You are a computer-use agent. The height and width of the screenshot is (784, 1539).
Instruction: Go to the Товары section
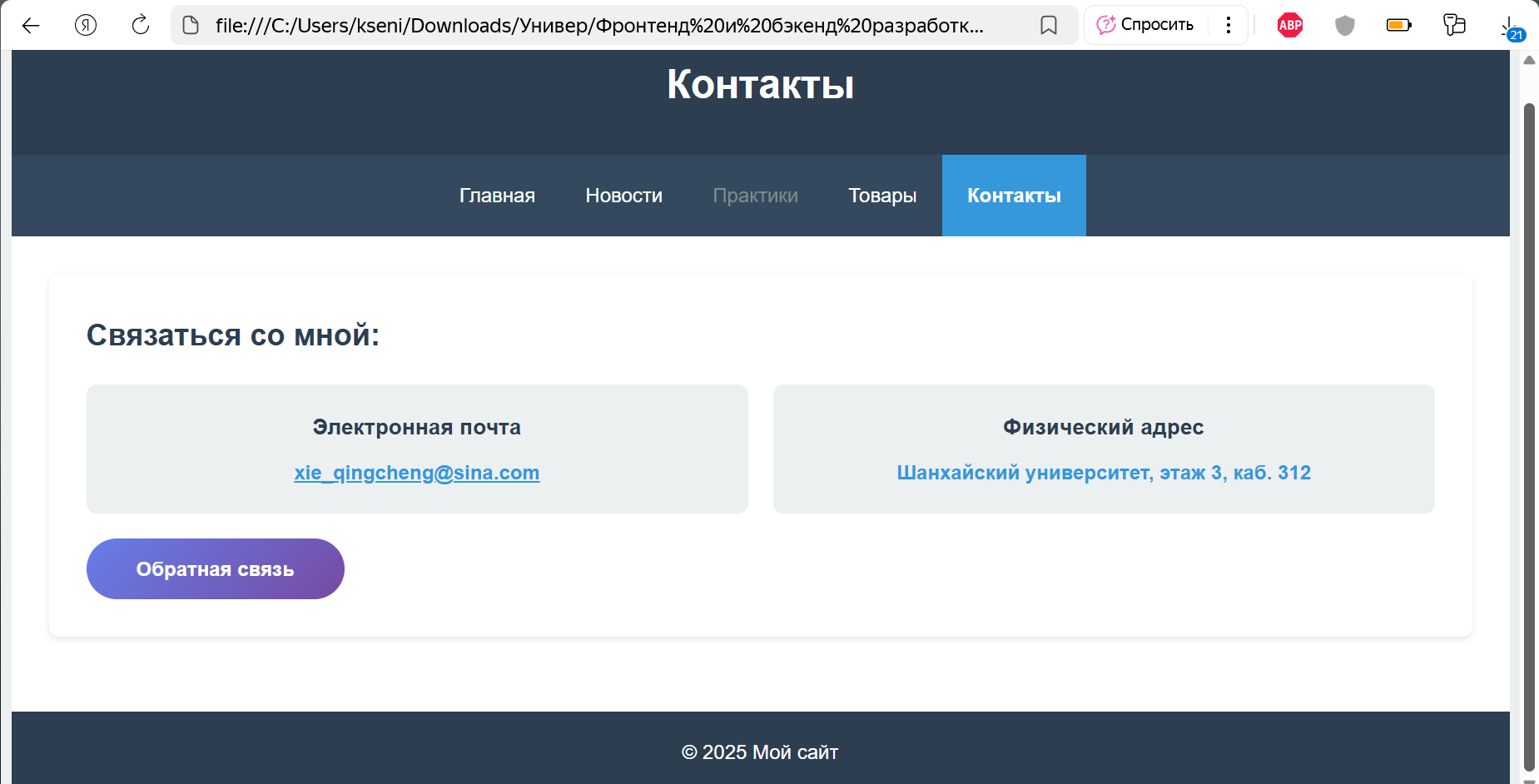(x=882, y=196)
